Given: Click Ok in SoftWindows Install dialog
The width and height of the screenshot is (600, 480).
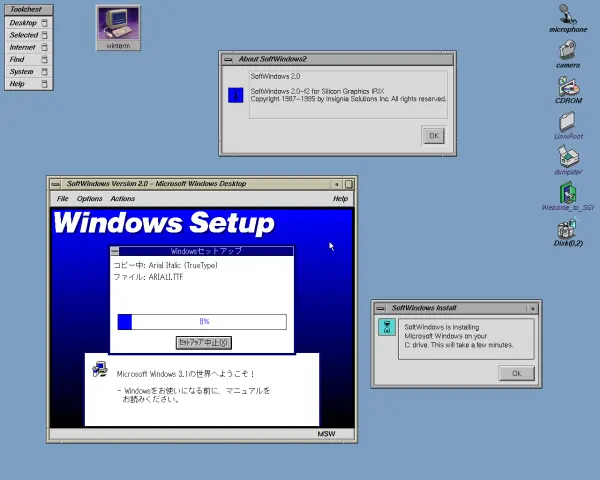Looking at the screenshot, I should (x=516, y=373).
